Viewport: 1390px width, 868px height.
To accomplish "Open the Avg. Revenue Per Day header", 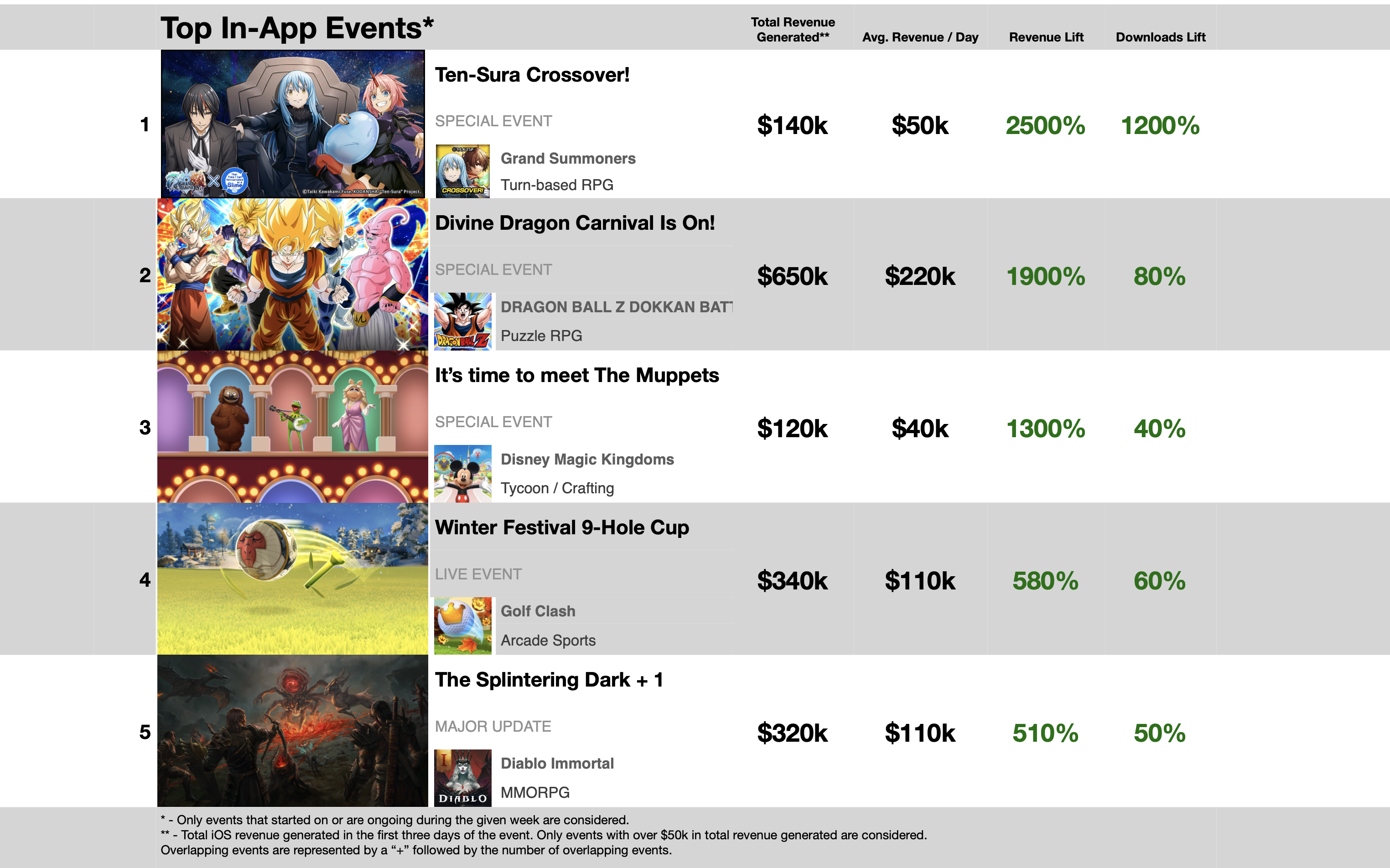I will point(919,33).
